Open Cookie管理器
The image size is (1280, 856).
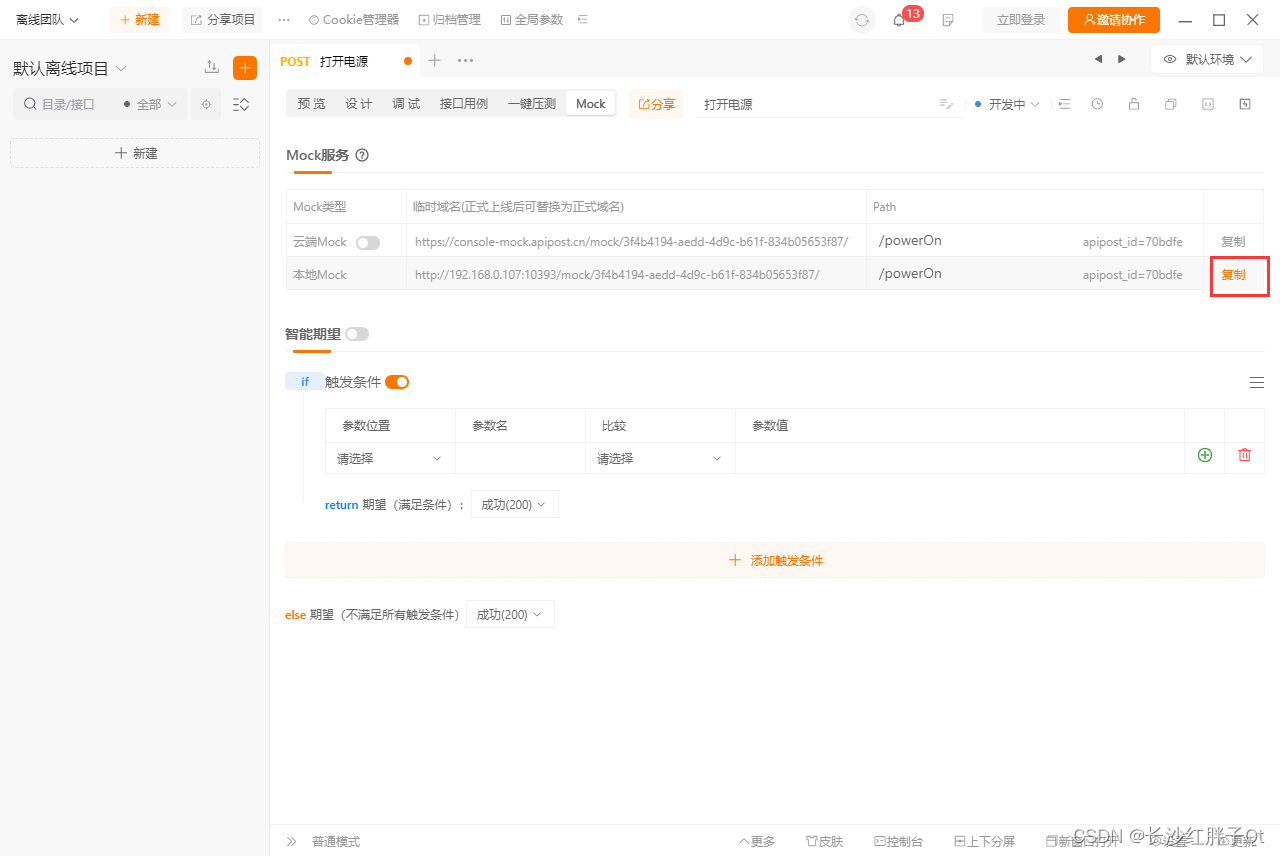pyautogui.click(x=354, y=20)
